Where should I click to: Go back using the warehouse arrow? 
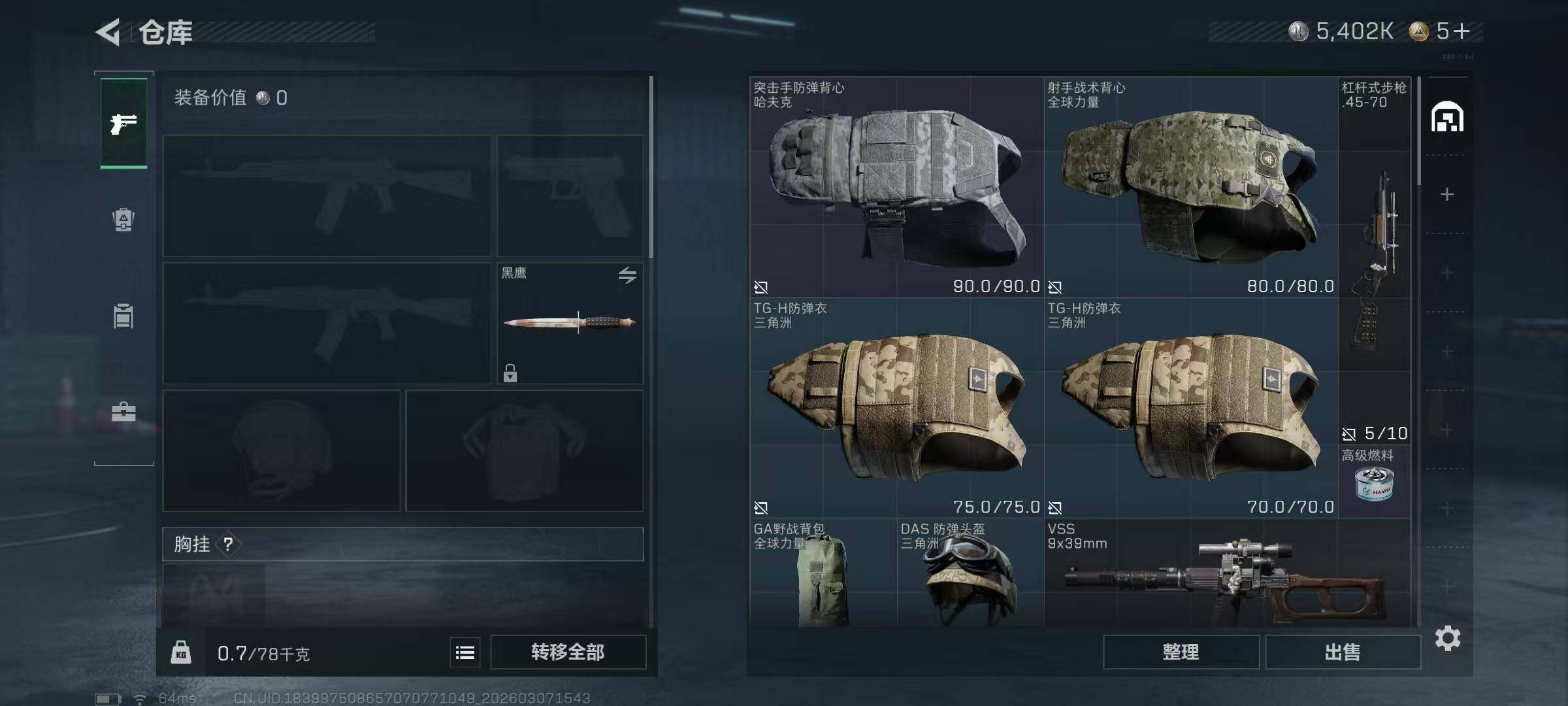108,32
